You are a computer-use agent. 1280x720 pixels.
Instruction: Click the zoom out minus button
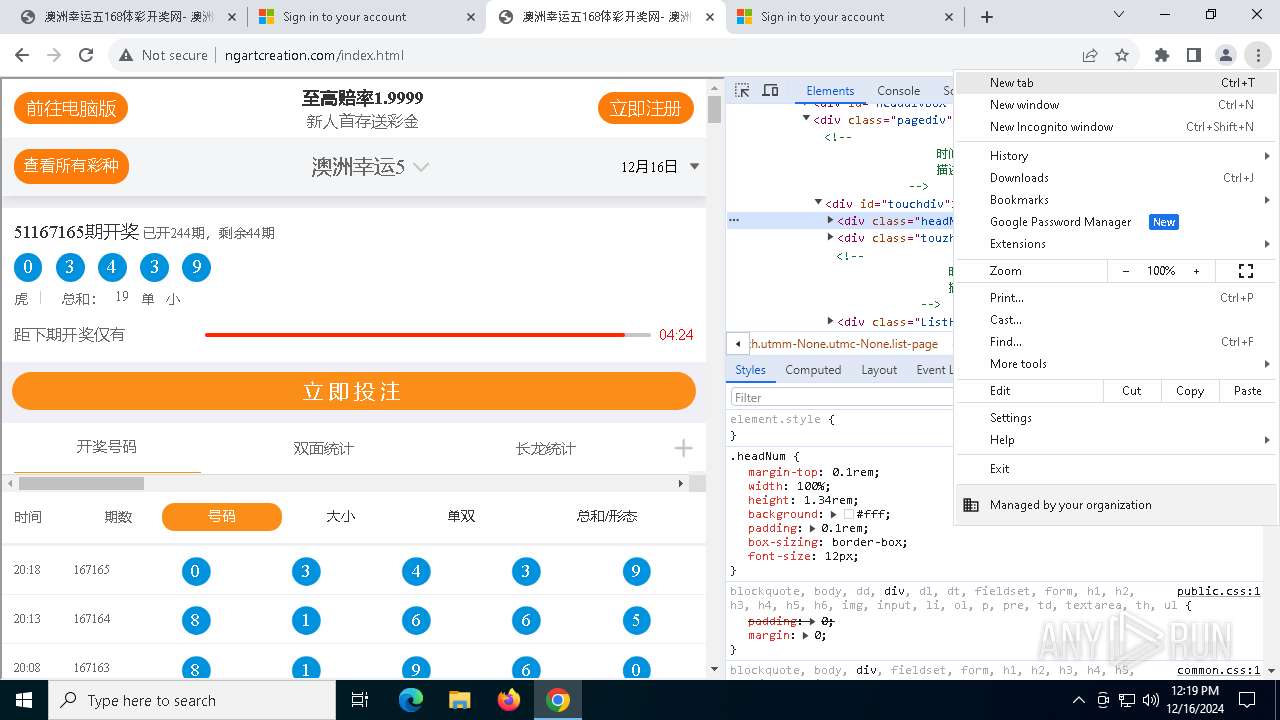point(1126,271)
